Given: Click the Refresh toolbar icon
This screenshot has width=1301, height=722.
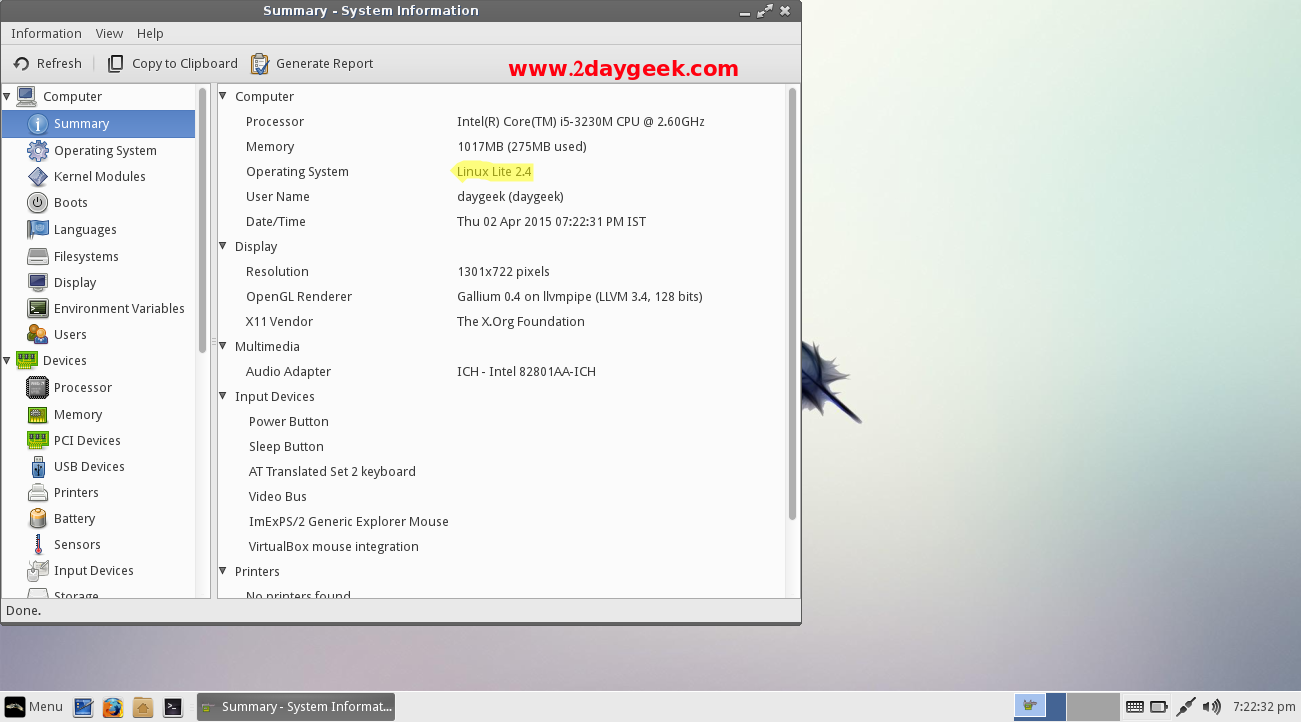Looking at the screenshot, I should [x=21, y=64].
